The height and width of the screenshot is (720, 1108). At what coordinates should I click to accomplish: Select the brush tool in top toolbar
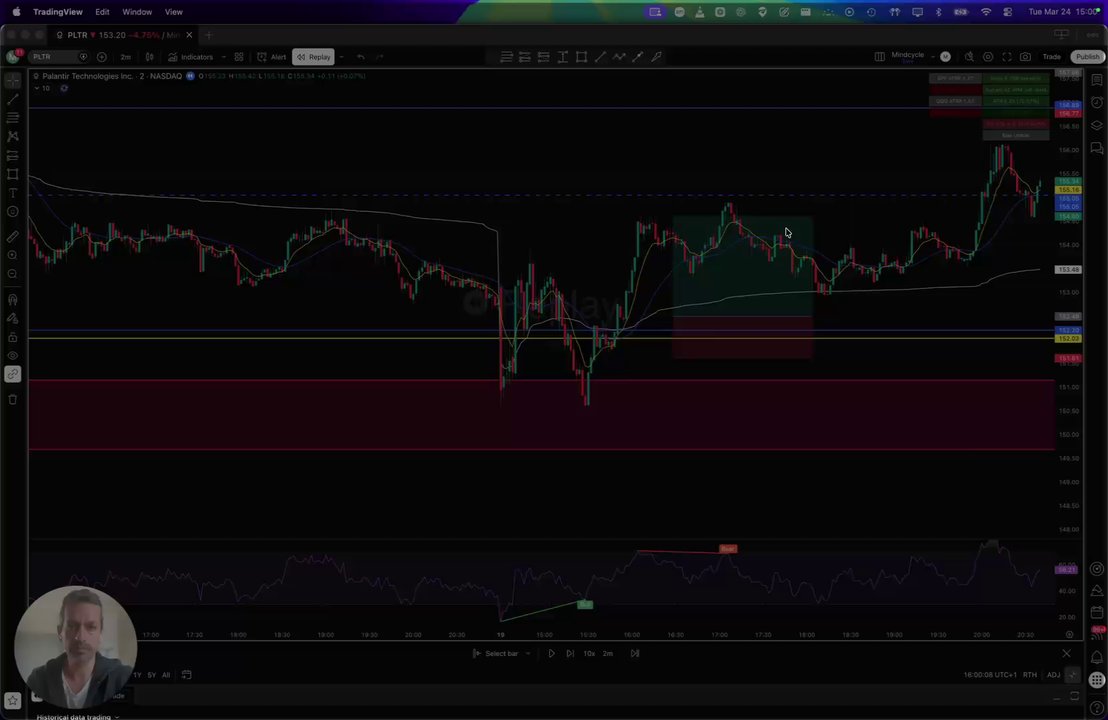(656, 57)
